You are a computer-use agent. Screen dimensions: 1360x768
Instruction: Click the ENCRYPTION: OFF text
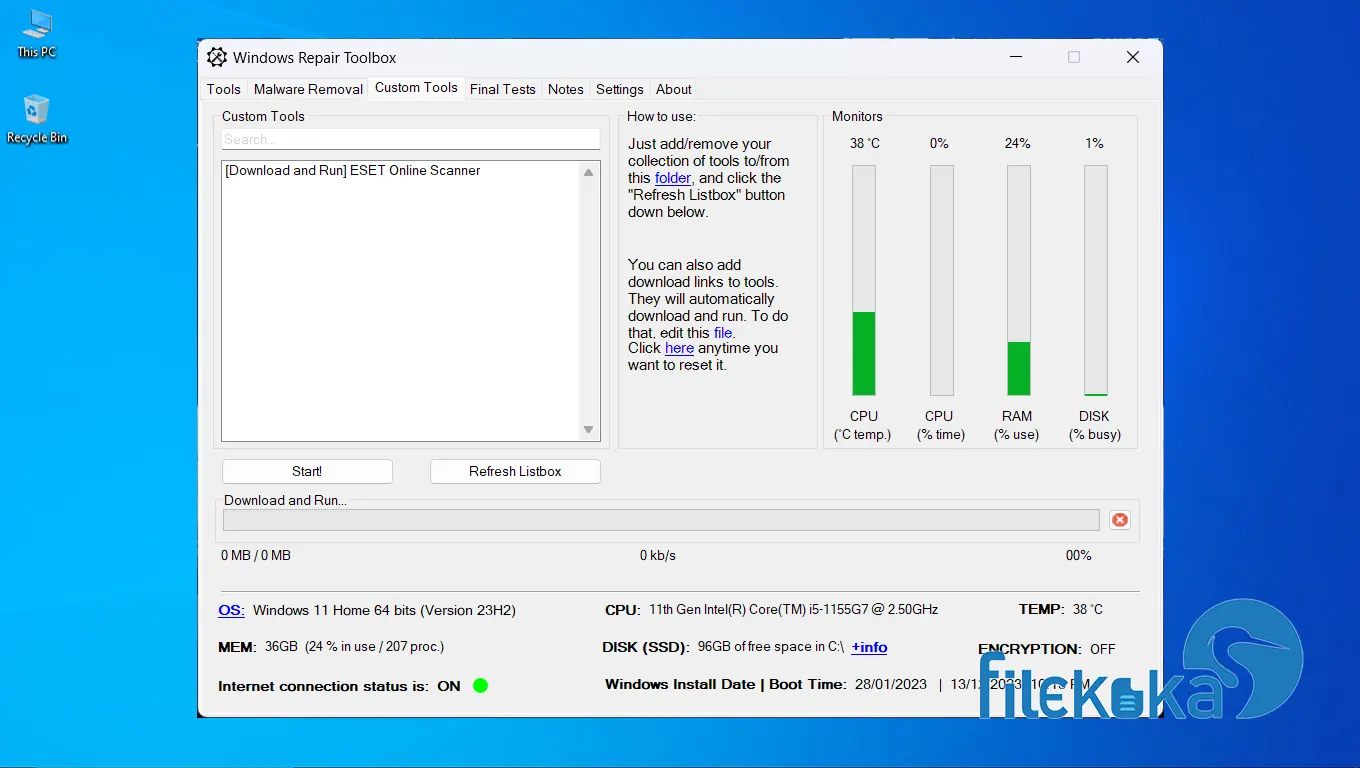click(x=1047, y=649)
